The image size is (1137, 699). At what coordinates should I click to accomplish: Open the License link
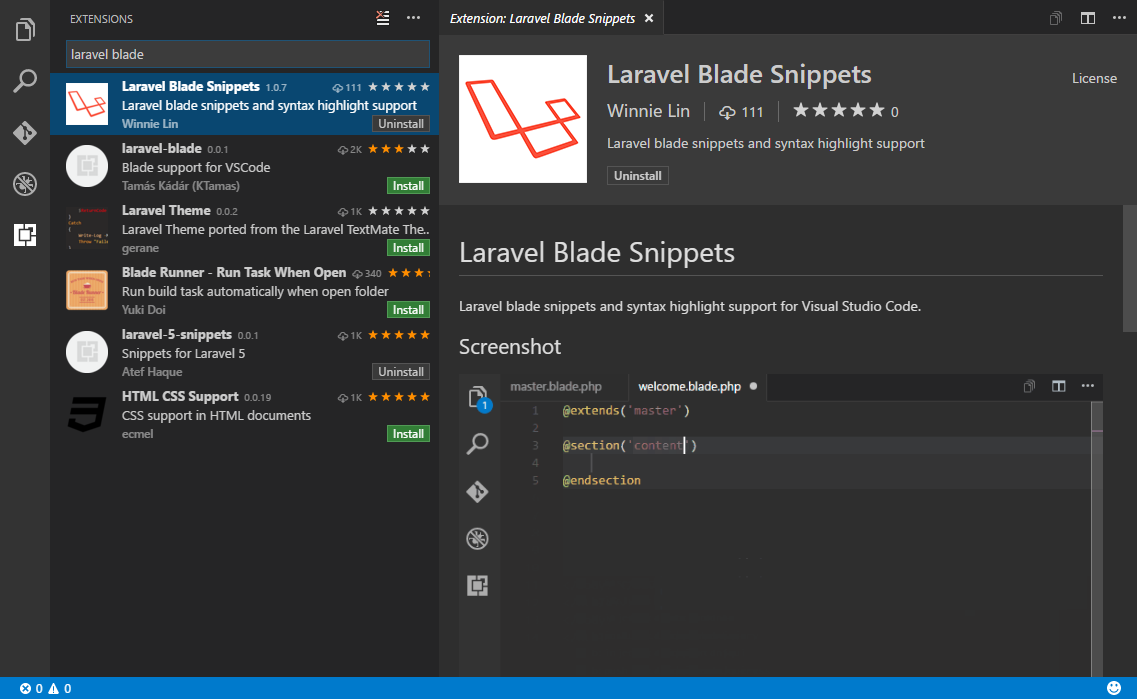[1094, 78]
